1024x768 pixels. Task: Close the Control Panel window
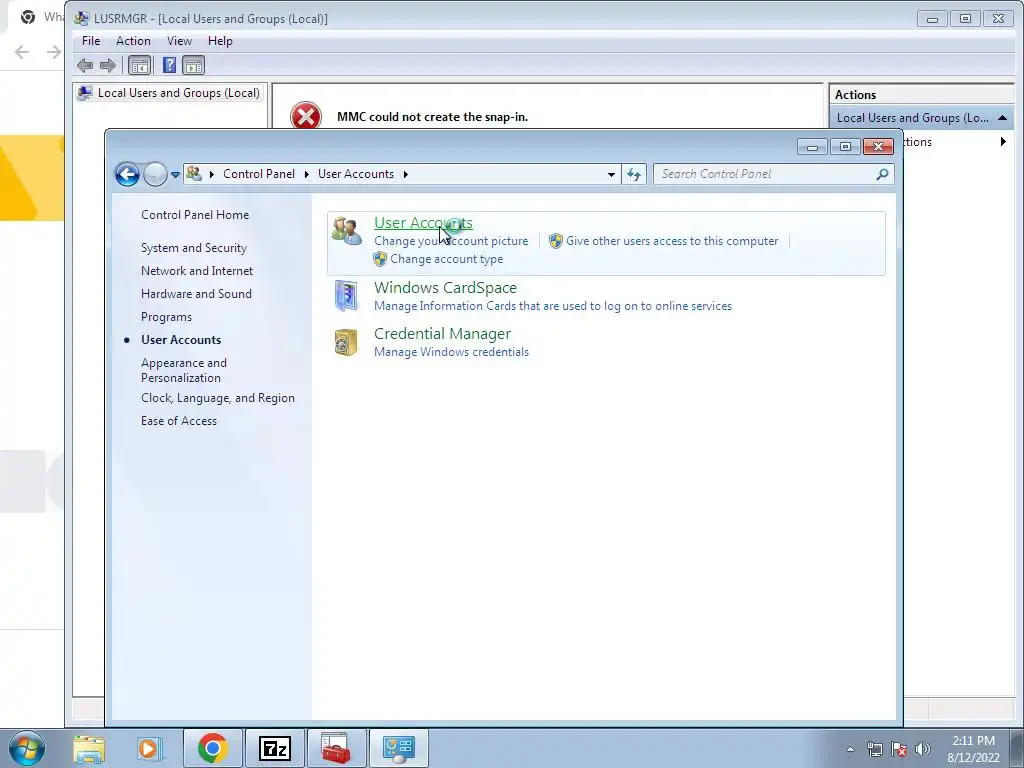click(x=878, y=147)
